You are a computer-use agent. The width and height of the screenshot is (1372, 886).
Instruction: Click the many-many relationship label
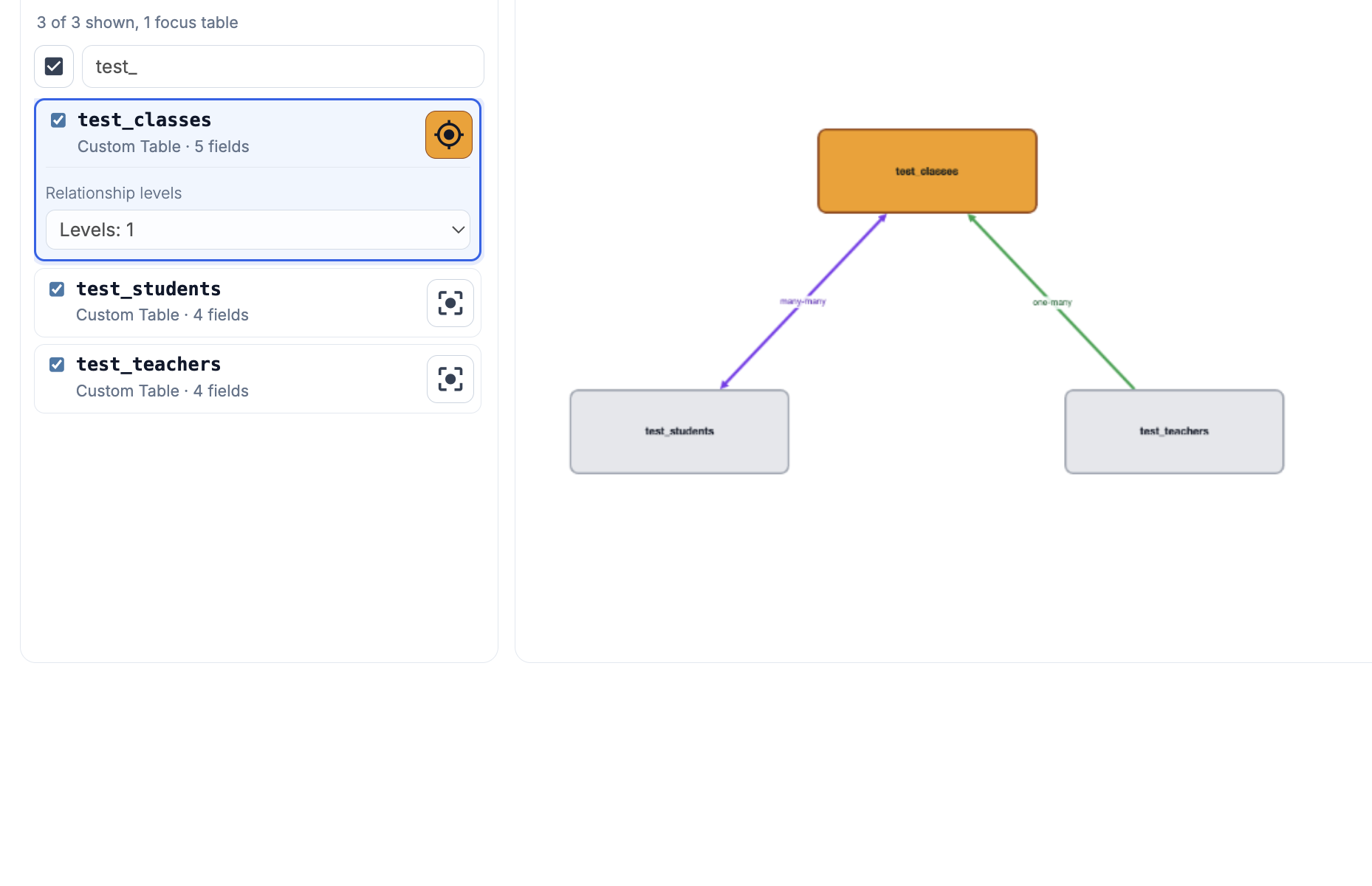[803, 301]
